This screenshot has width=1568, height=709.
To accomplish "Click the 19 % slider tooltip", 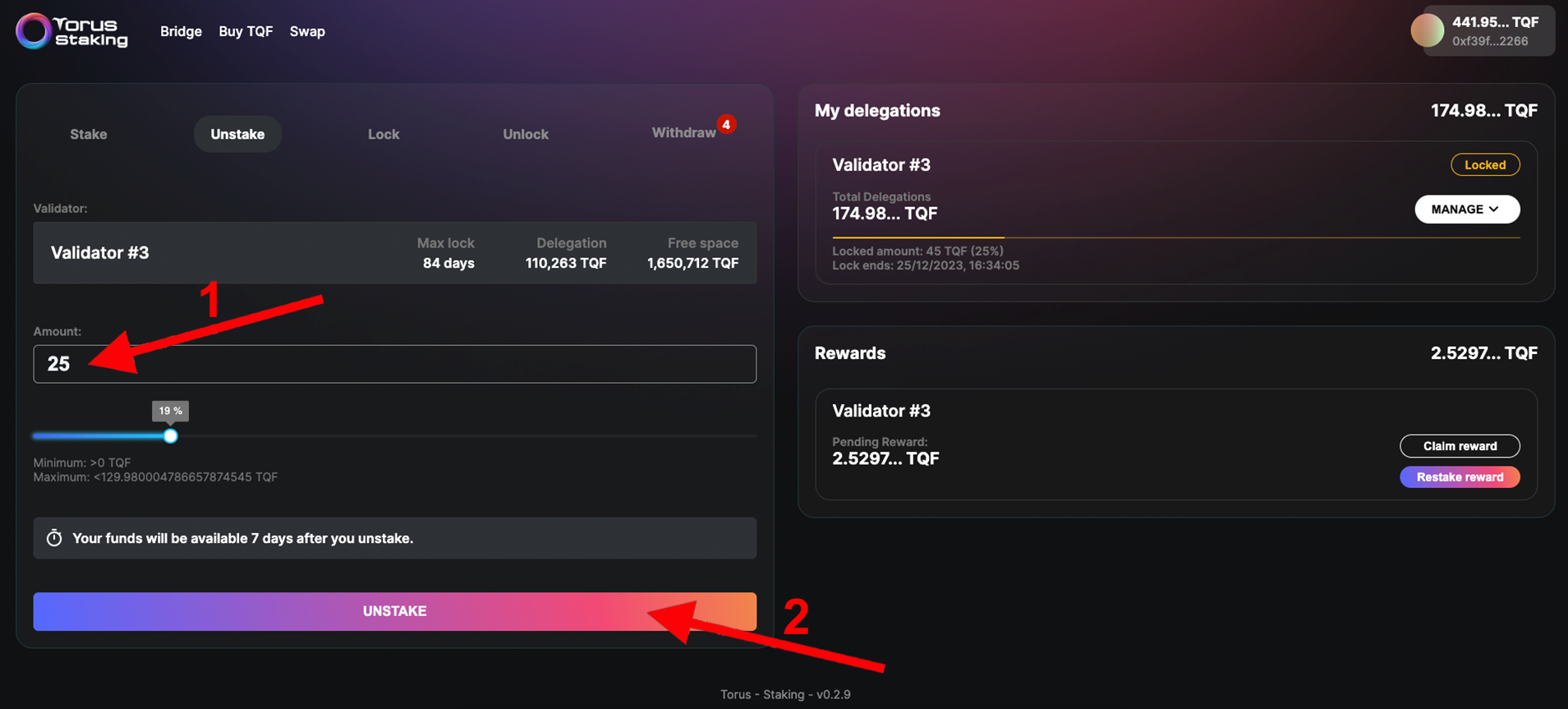I will coord(170,411).
